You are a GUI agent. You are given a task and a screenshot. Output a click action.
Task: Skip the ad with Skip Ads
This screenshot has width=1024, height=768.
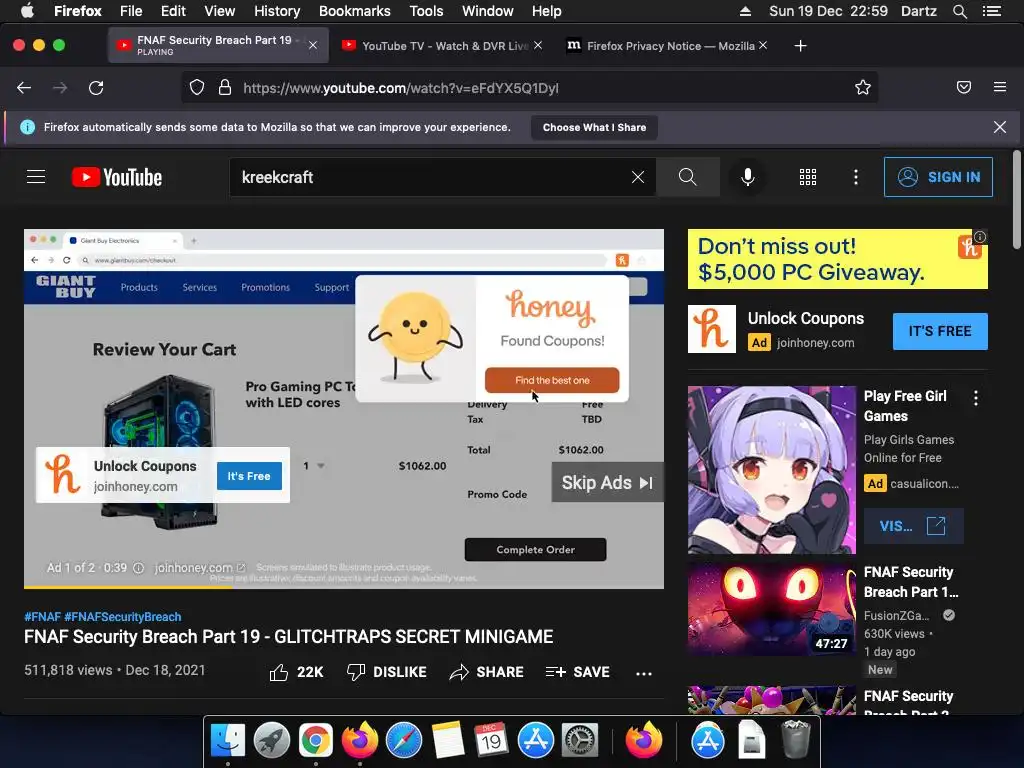tap(607, 483)
